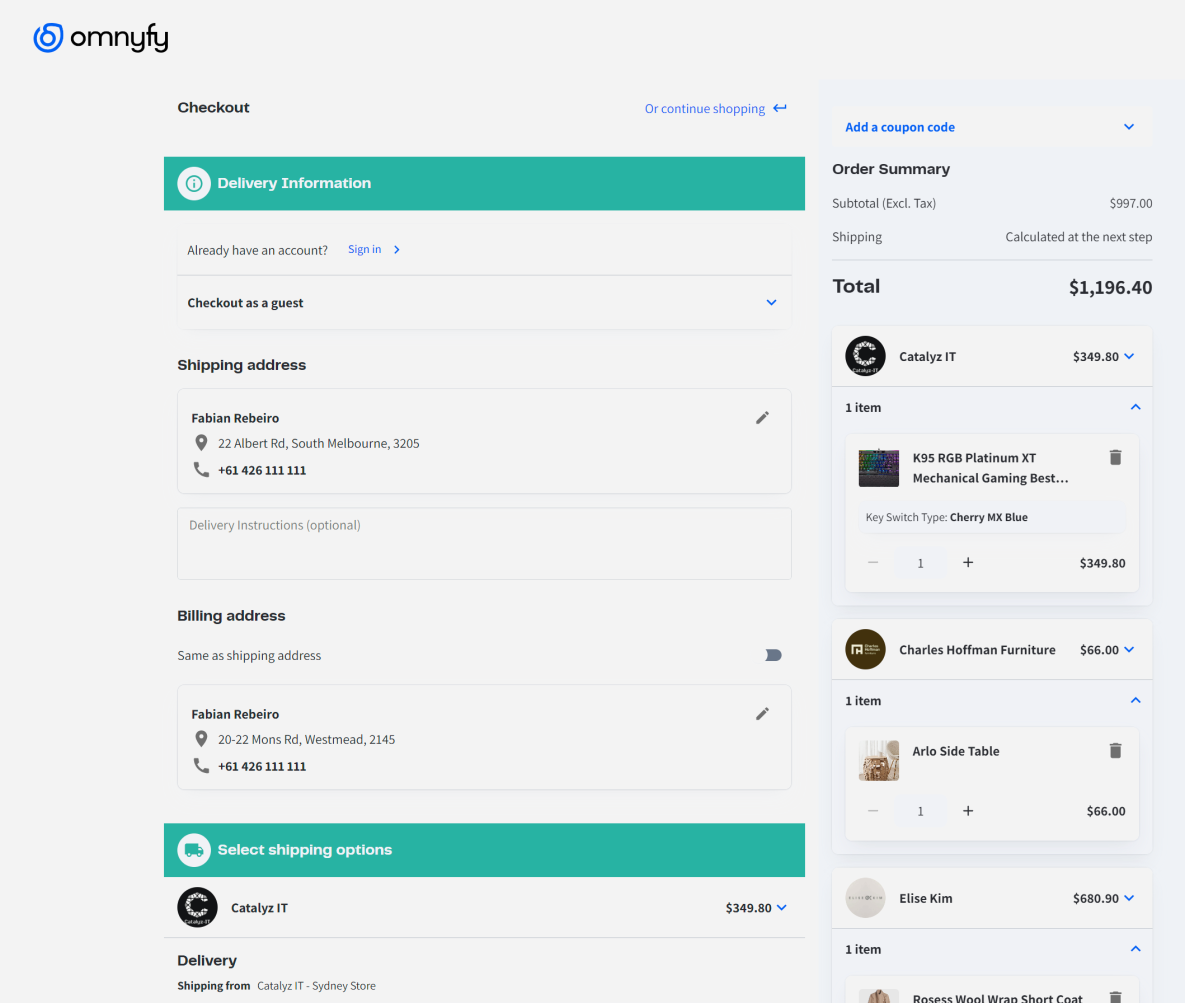Viewport: 1185px width, 1003px height.
Task: Collapse 1 item list under Elise Kim
Action: click(1135, 949)
